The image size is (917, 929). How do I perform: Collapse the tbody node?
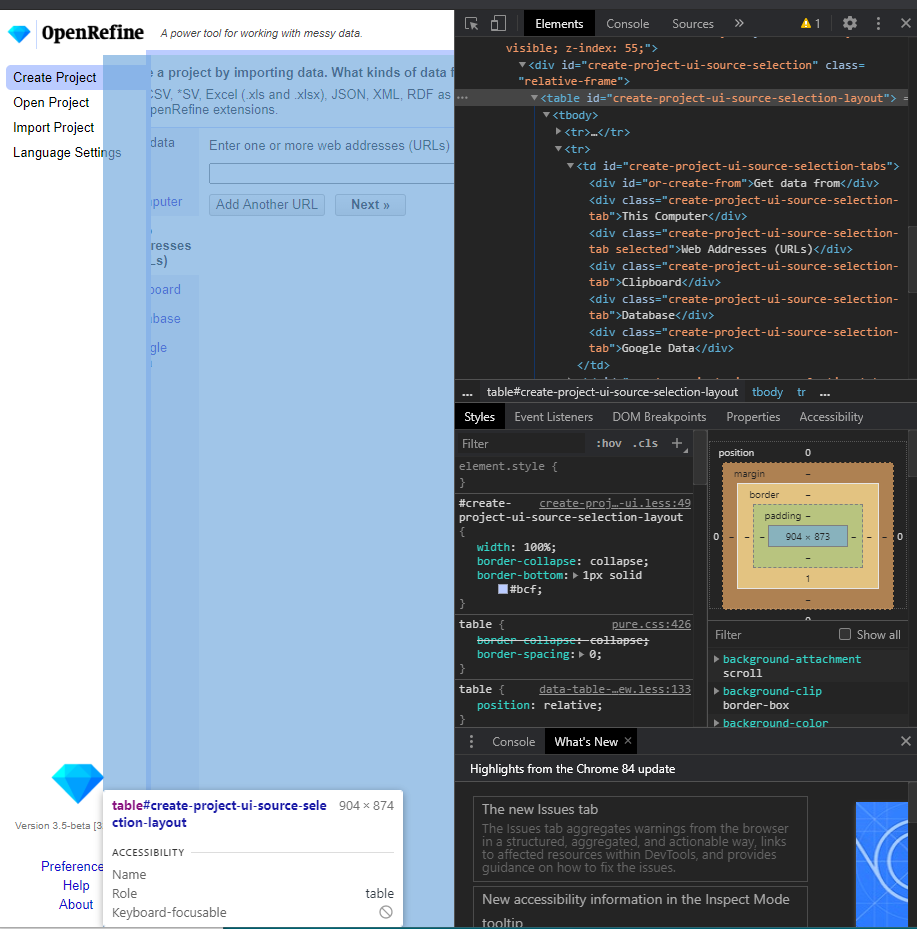coord(546,115)
